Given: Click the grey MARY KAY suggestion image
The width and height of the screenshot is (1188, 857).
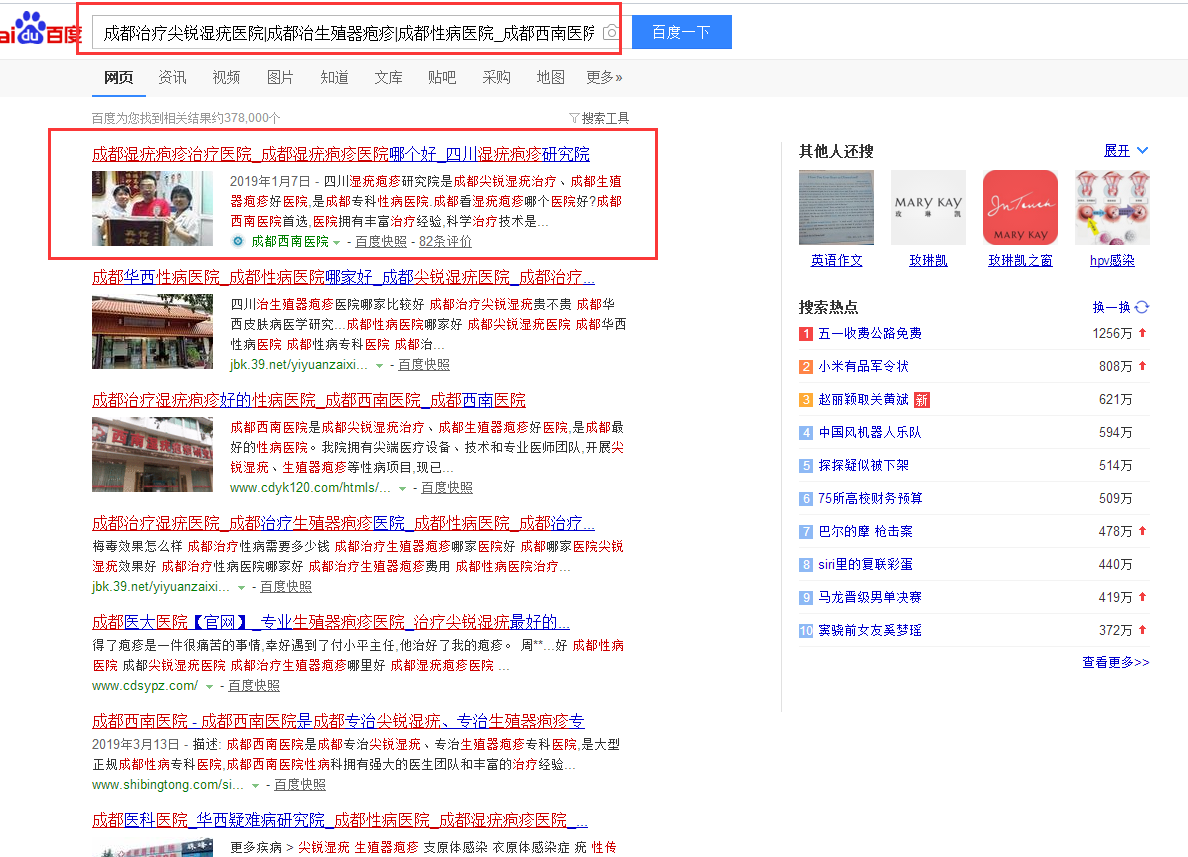Looking at the screenshot, I should point(928,208).
